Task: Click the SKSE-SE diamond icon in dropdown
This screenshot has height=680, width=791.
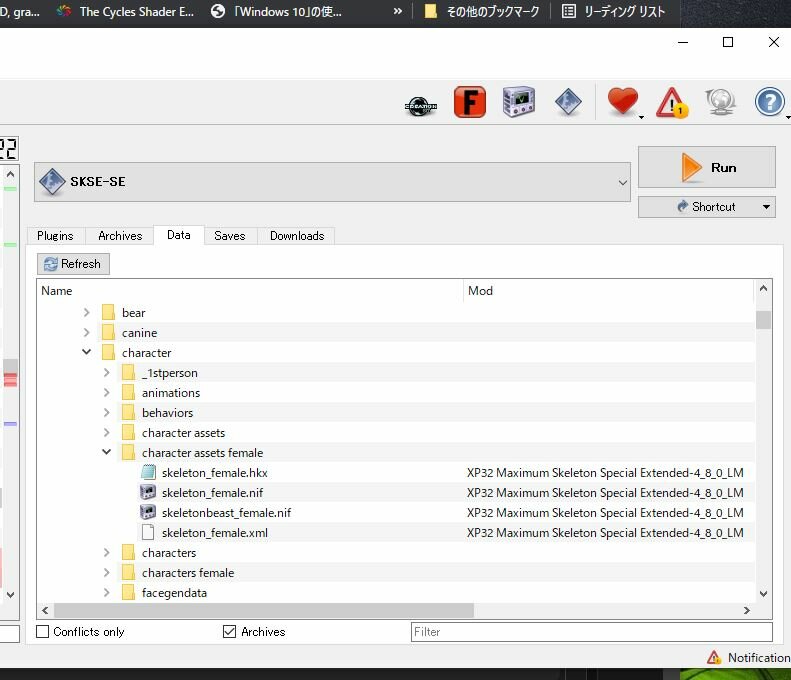Action: pyautogui.click(x=52, y=182)
